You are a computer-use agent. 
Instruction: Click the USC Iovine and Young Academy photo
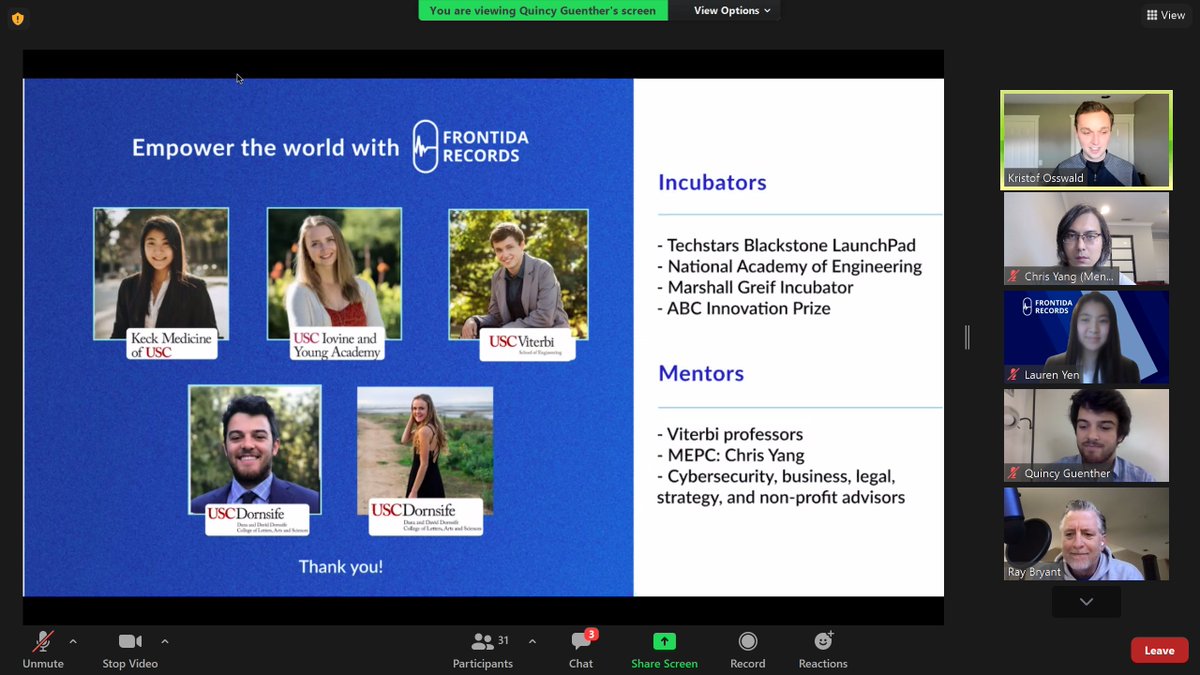334,273
